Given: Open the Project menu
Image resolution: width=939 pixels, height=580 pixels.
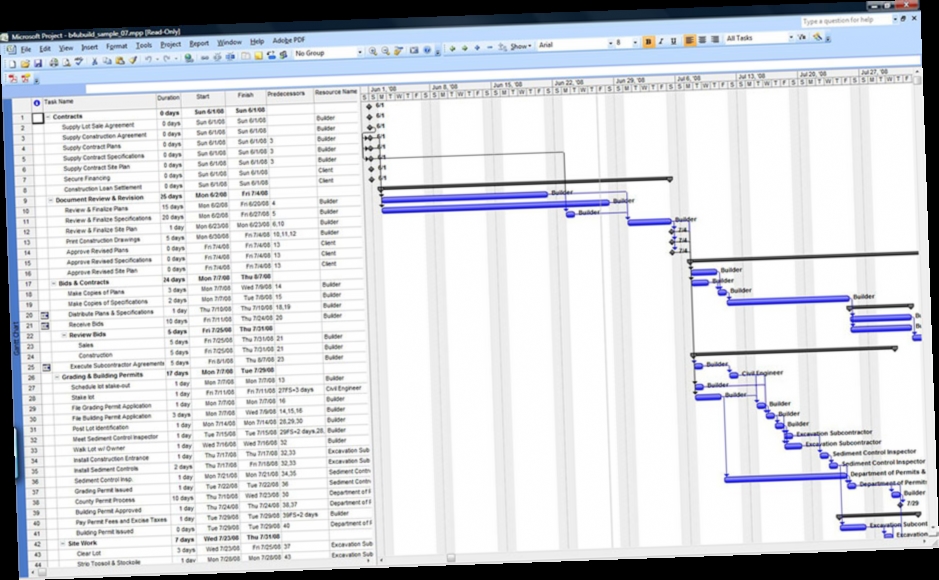Looking at the screenshot, I should (169, 46).
